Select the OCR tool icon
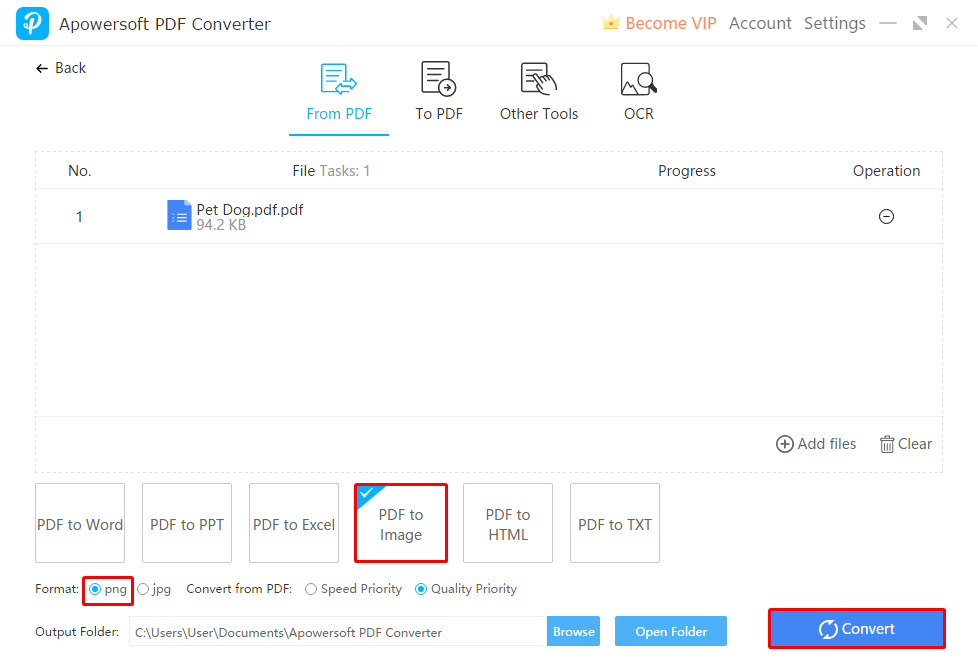The width and height of the screenshot is (978, 668). tap(638, 90)
